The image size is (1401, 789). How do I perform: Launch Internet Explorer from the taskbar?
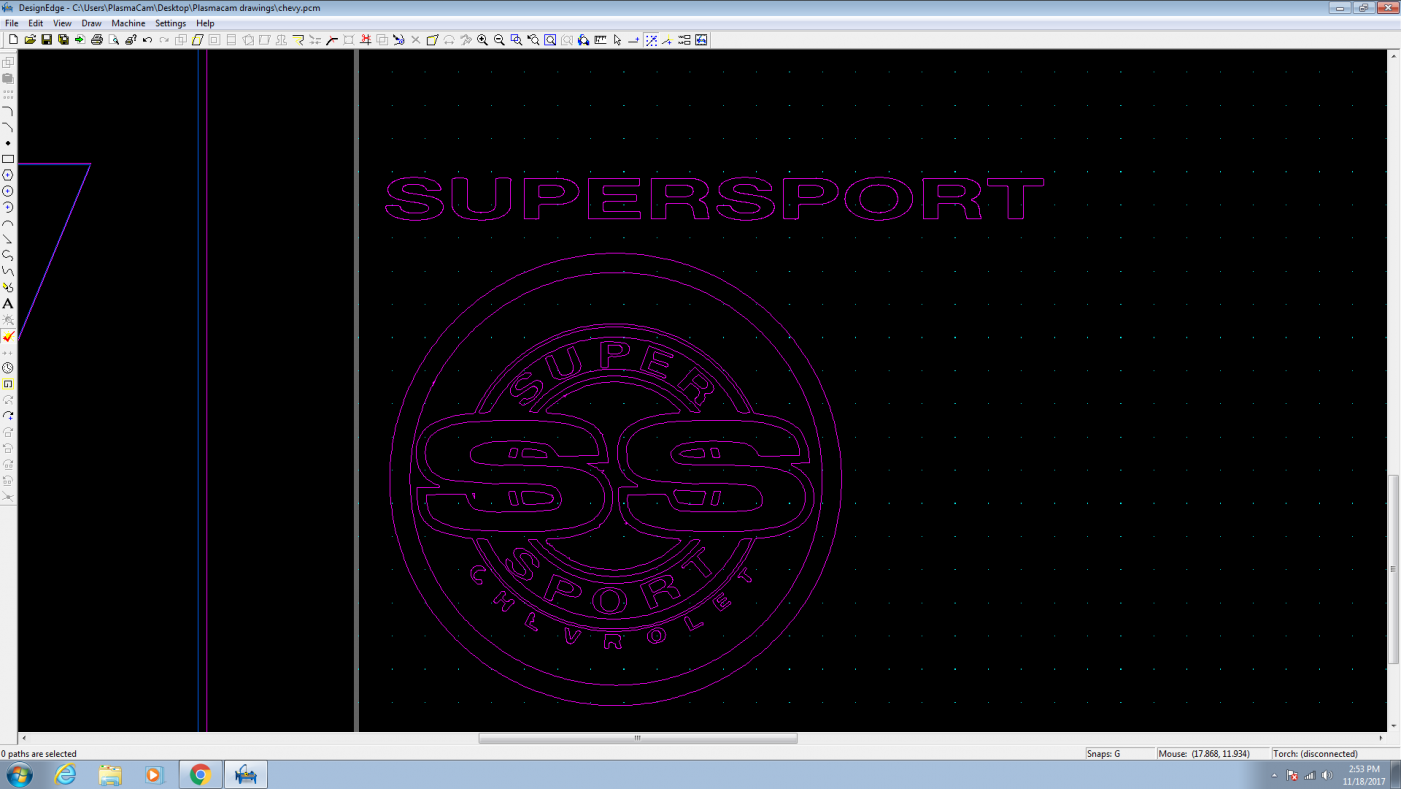tap(66, 775)
